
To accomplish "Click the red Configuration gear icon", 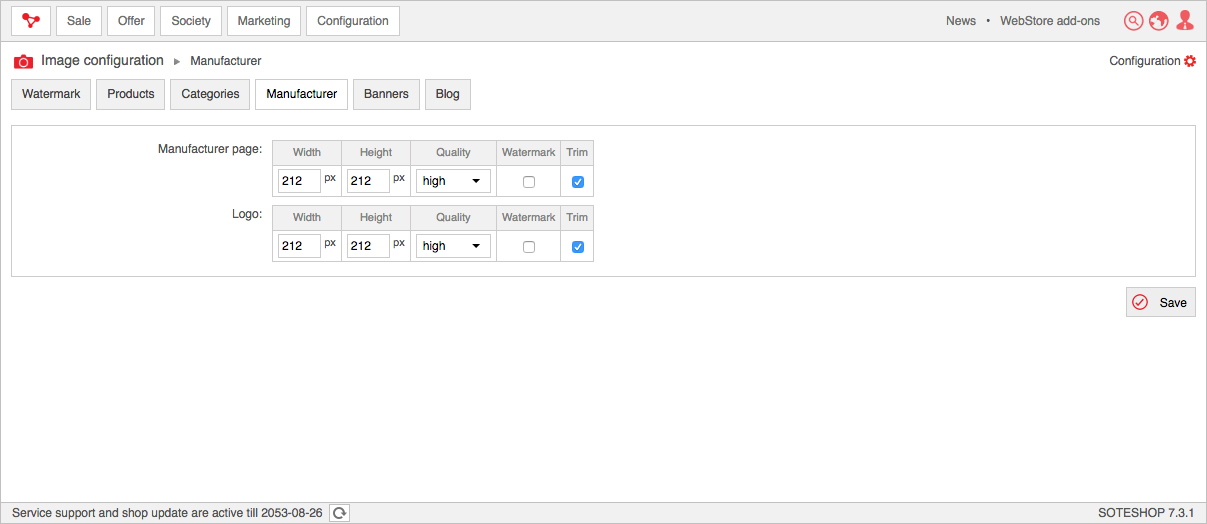I will [x=1190, y=61].
